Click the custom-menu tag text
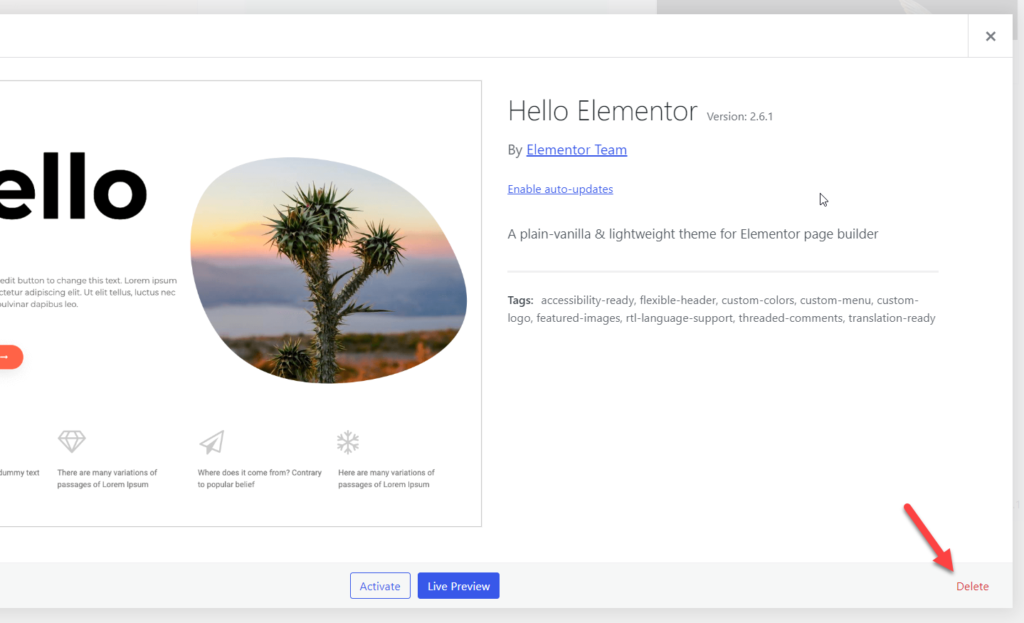The image size is (1024, 623). click(835, 300)
